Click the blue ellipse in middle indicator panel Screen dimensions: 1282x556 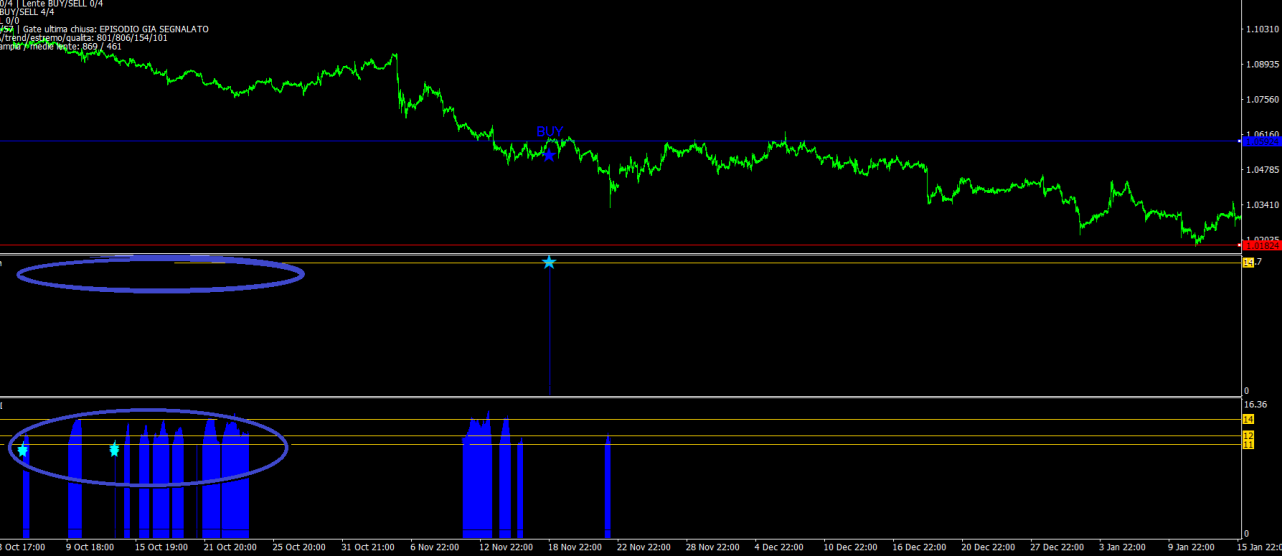click(160, 290)
